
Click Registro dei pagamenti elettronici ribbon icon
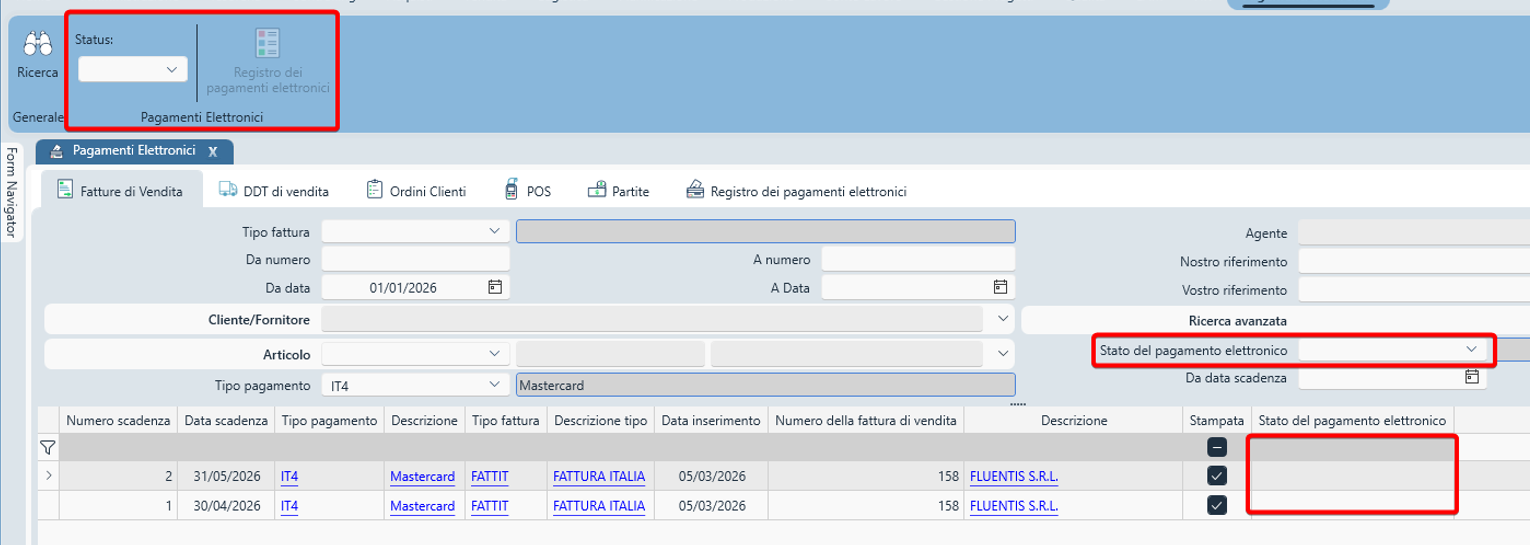pos(268,43)
